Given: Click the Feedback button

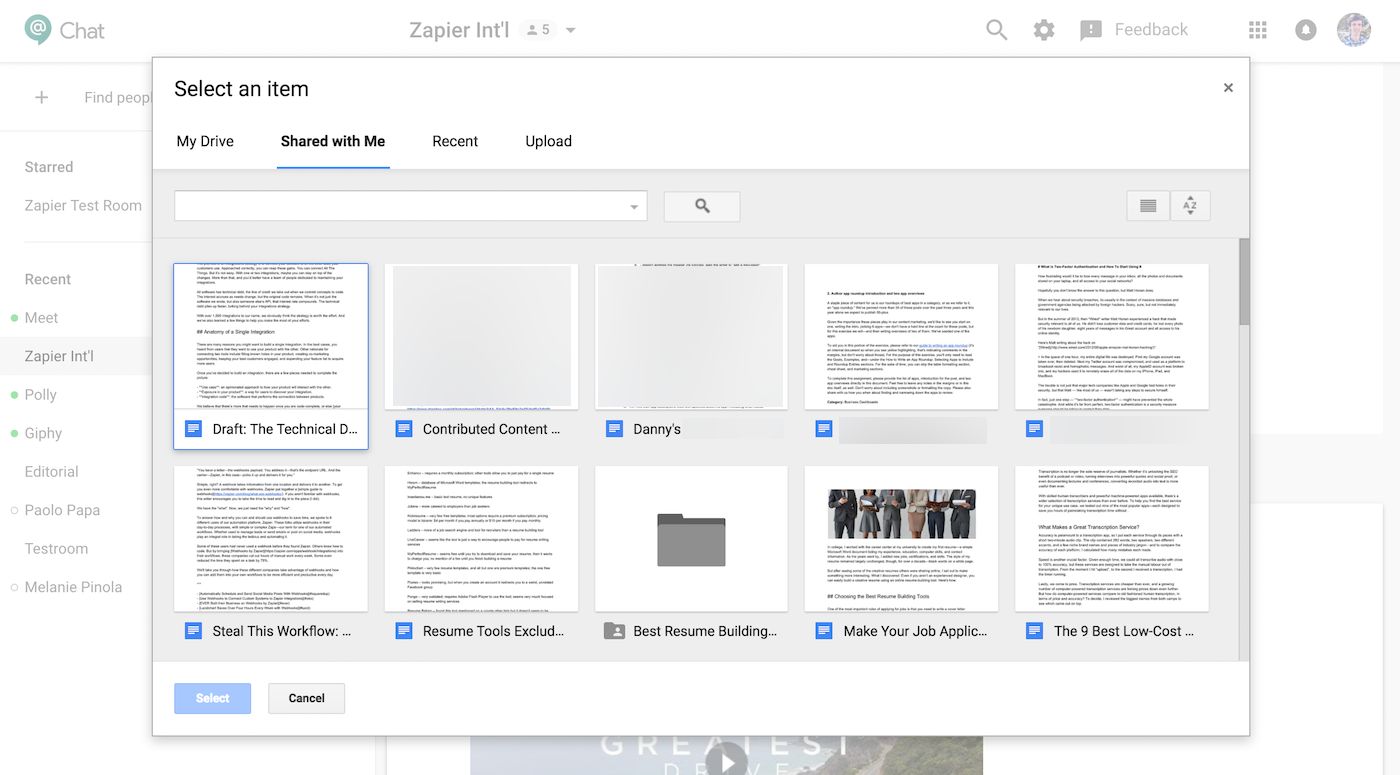Looking at the screenshot, I should tap(1134, 30).
